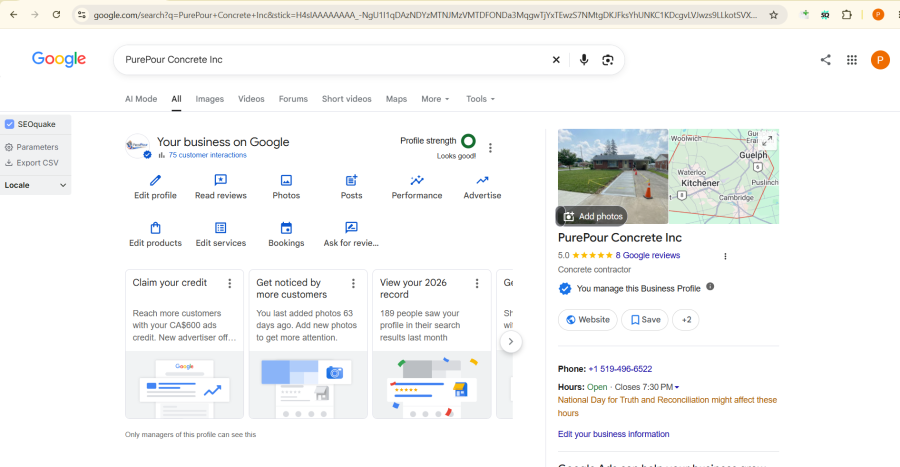Call the phone number +1 519-496-6522

[620, 369]
